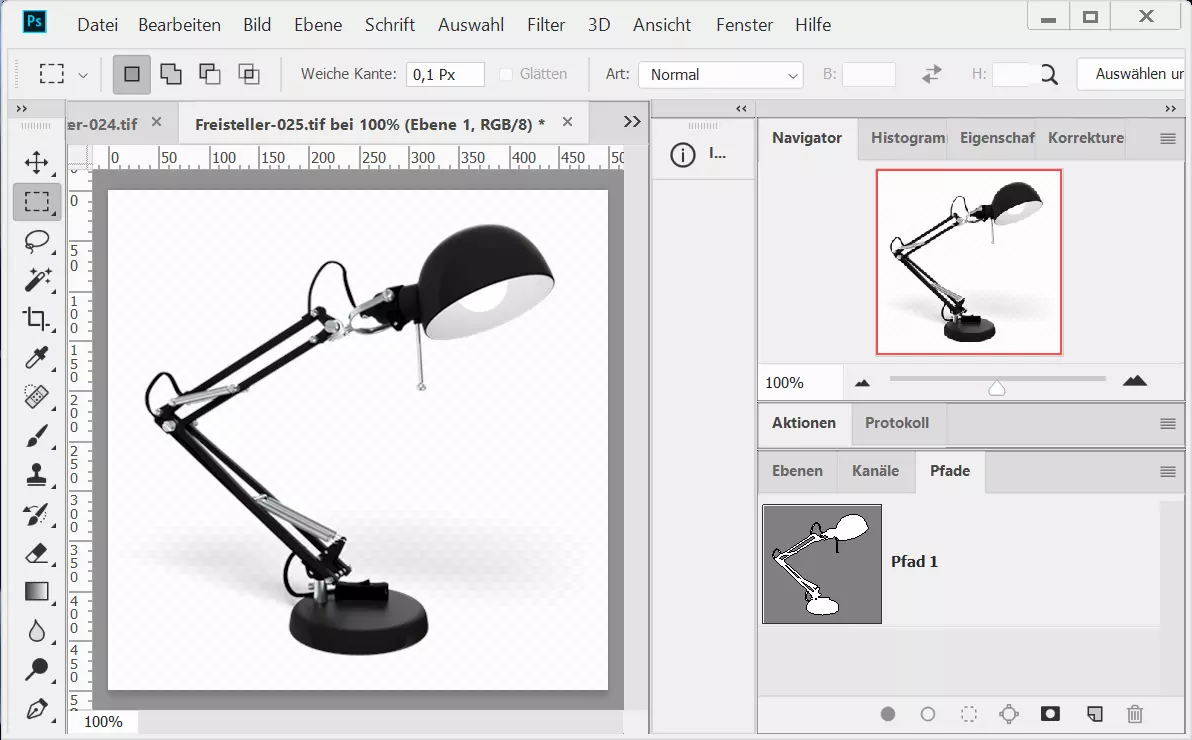
Task: Switch to the Kanäle tab
Action: (x=875, y=471)
